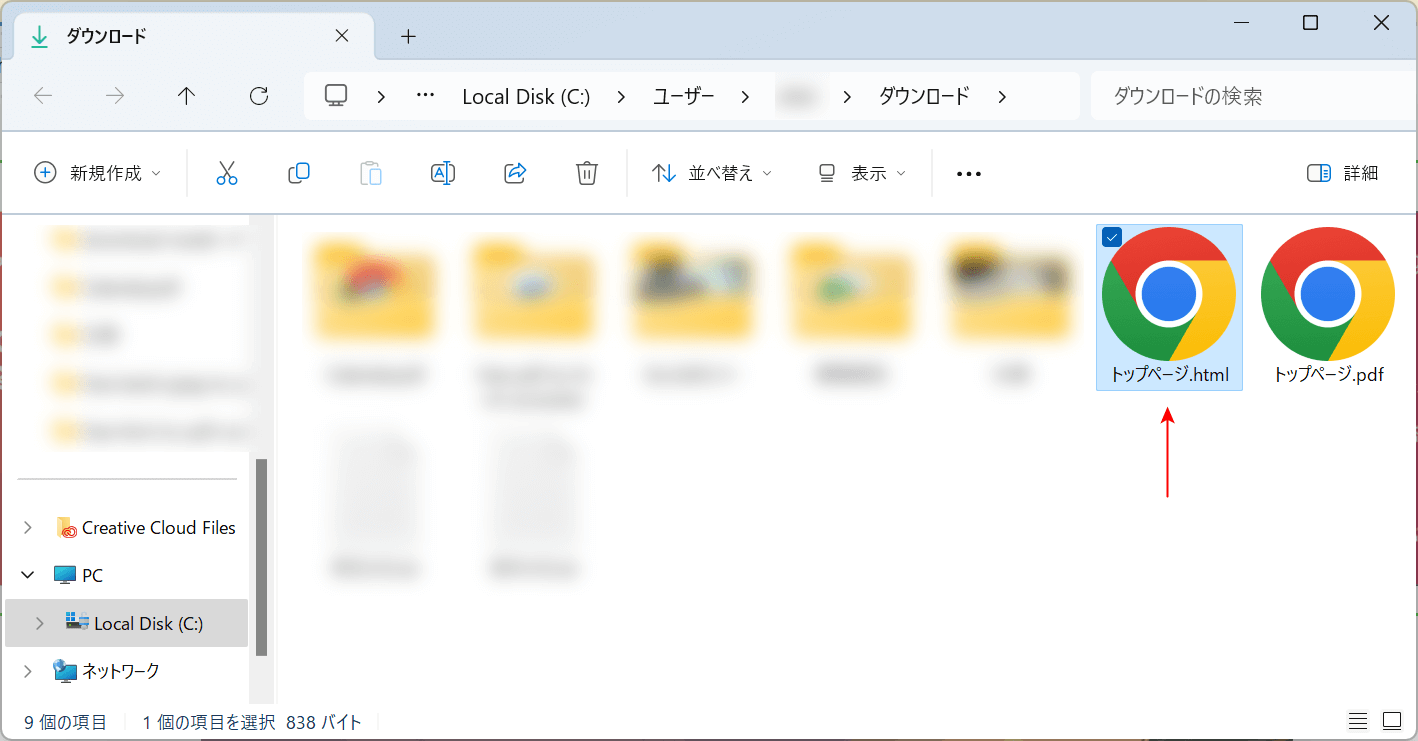Image resolution: width=1418 pixels, height=741 pixels.
Task: Click the Paste clipboard icon
Action: (x=371, y=173)
